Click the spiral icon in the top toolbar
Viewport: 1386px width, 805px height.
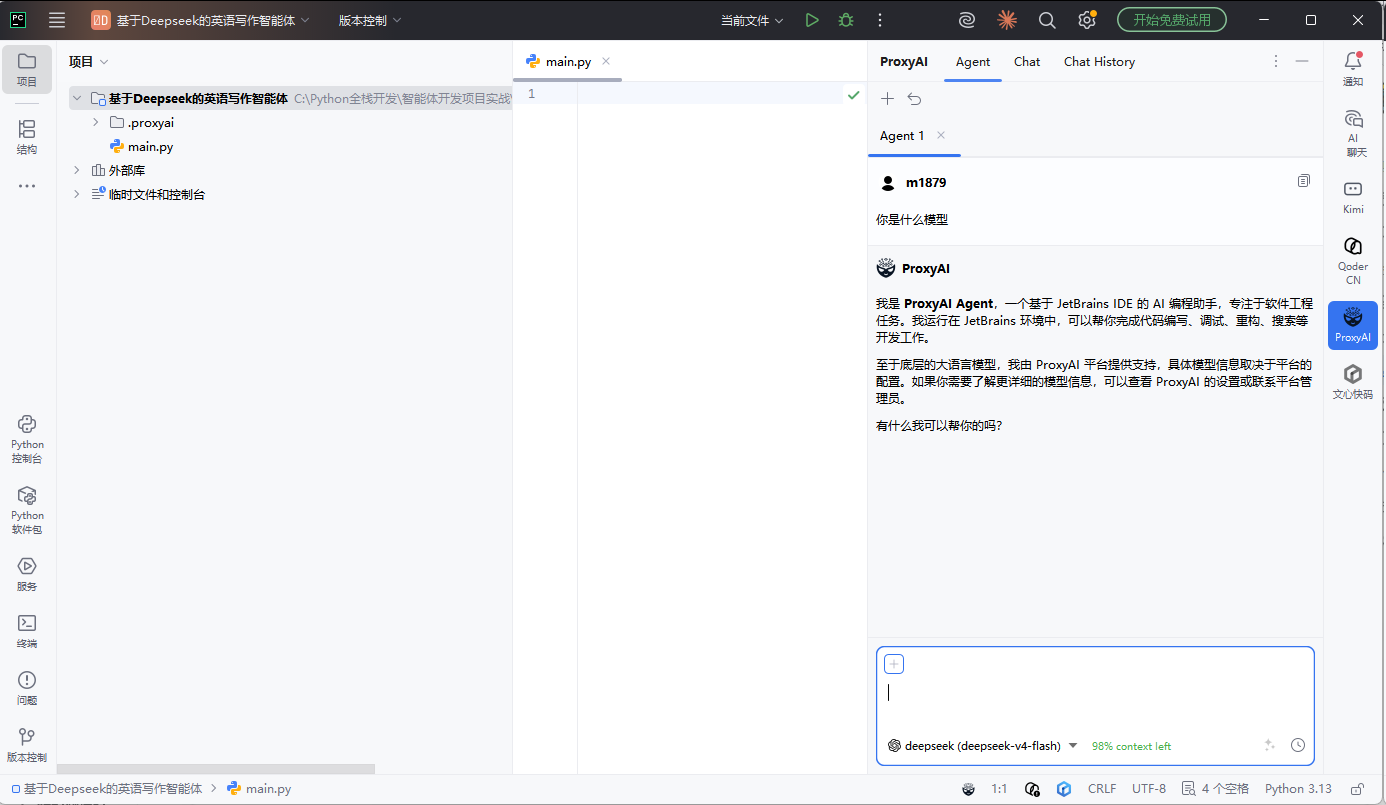tap(967, 20)
